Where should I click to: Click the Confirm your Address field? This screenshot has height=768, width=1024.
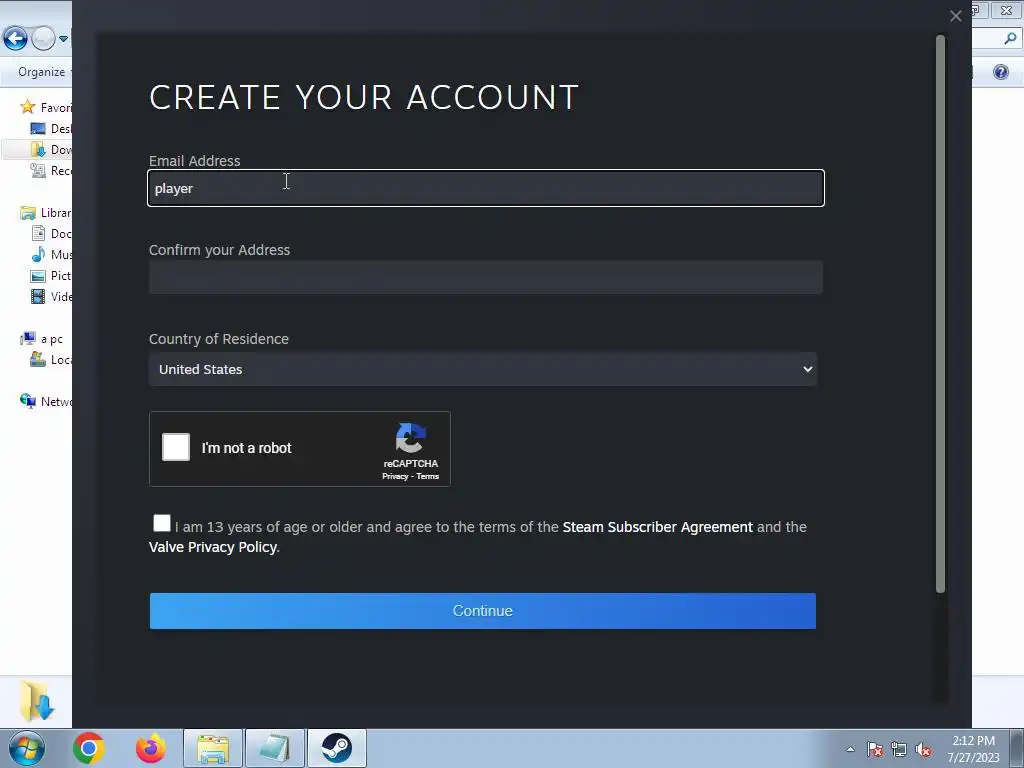485,277
